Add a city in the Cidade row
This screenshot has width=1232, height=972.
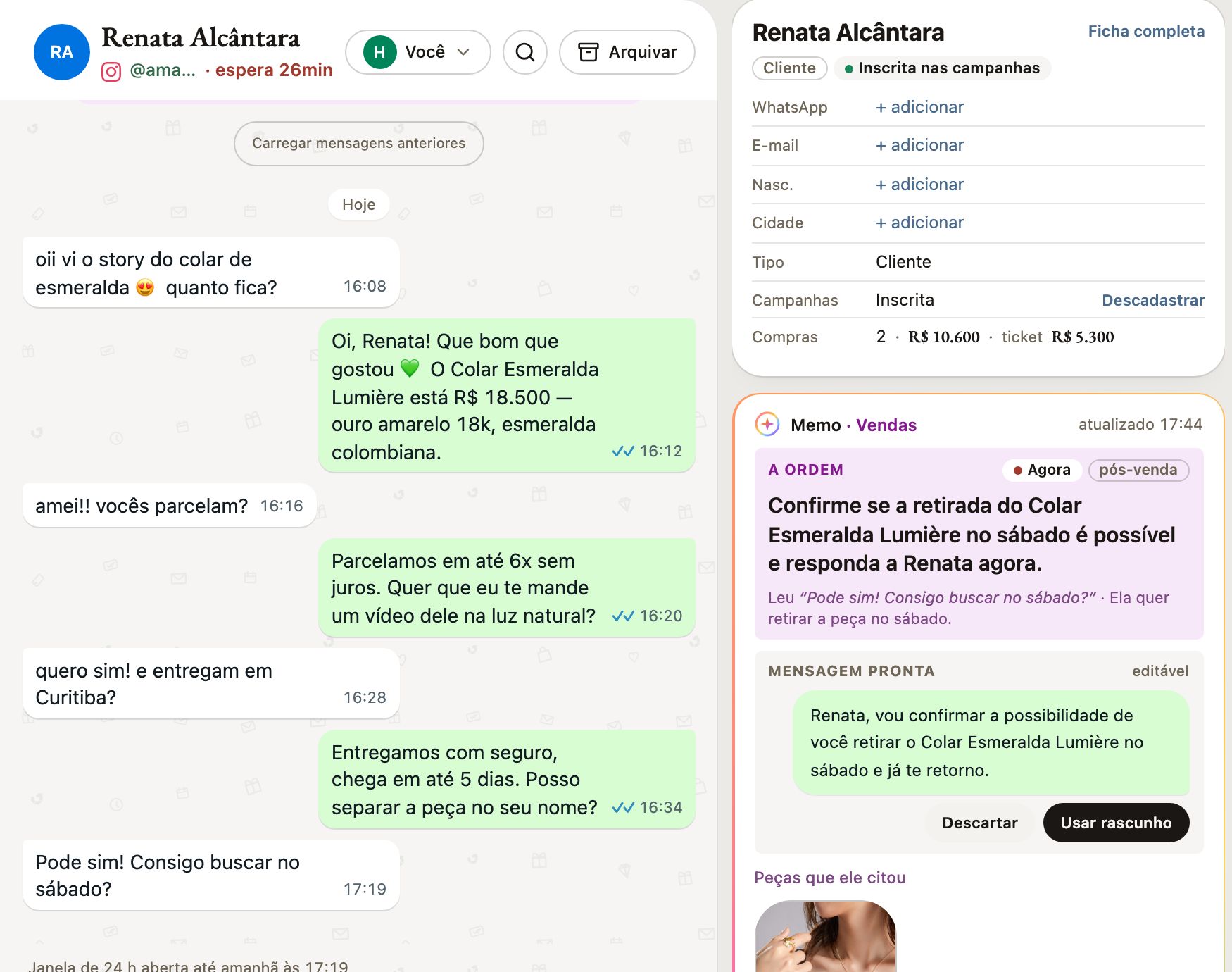tap(919, 223)
